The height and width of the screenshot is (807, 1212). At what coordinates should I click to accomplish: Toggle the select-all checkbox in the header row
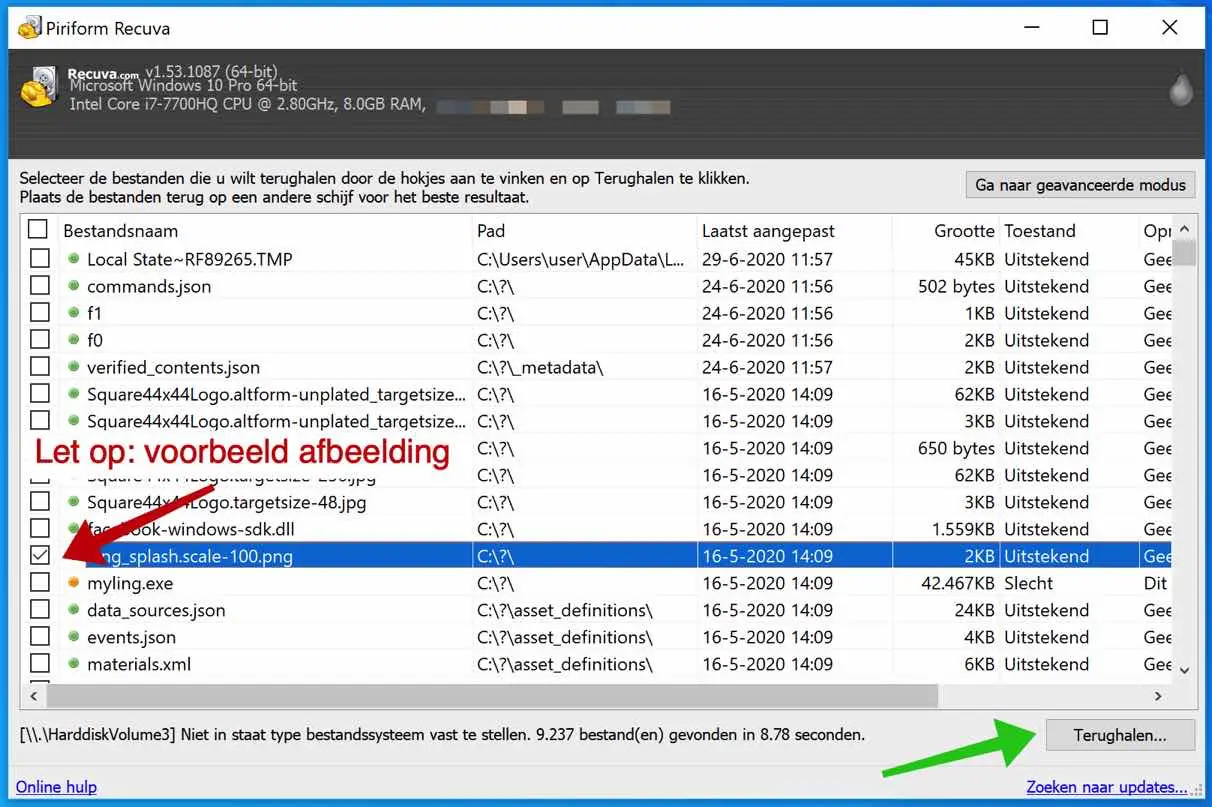[38, 230]
